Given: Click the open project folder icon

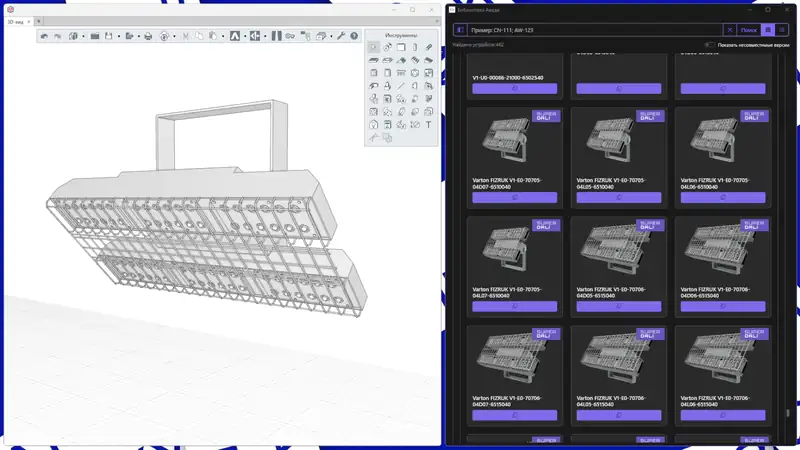Looking at the screenshot, I should coord(95,36).
